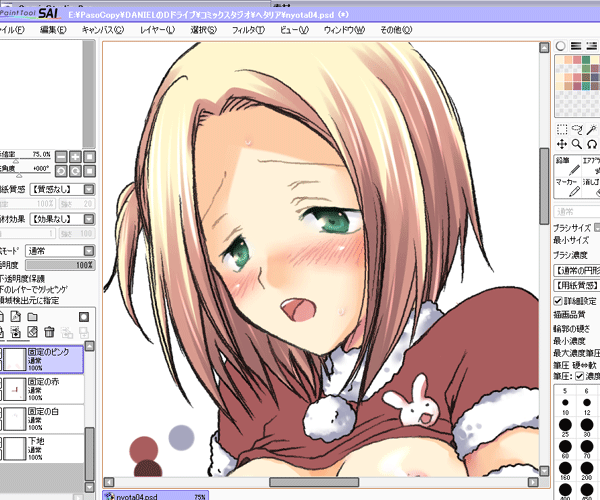The height and width of the screenshot is (500, 600).
Task: Open the その他(O) menu
Action: point(396,30)
